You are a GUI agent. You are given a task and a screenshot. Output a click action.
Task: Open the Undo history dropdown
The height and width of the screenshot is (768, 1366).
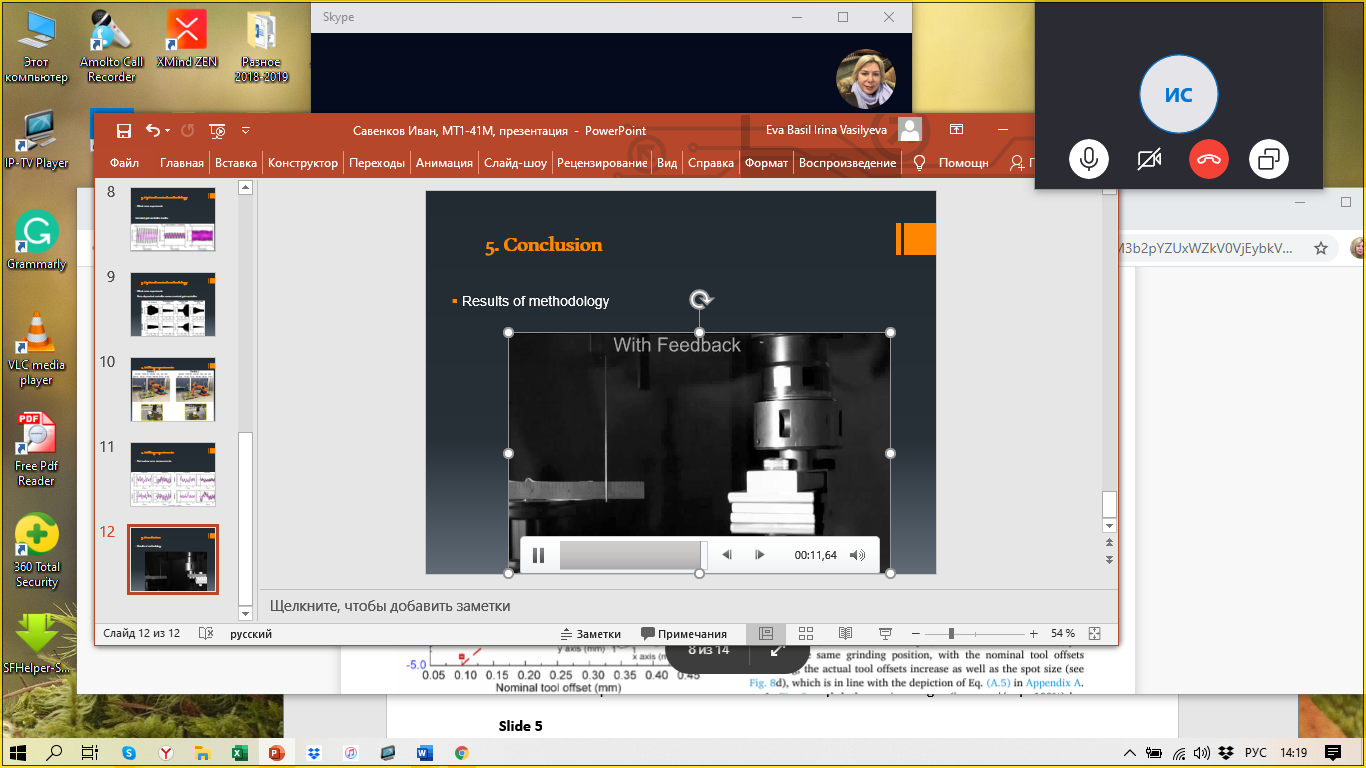point(167,130)
